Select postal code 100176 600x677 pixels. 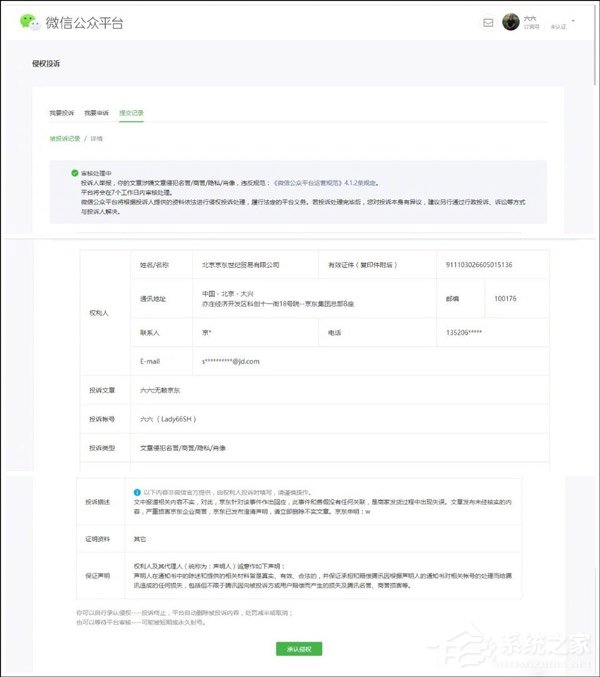point(505,298)
